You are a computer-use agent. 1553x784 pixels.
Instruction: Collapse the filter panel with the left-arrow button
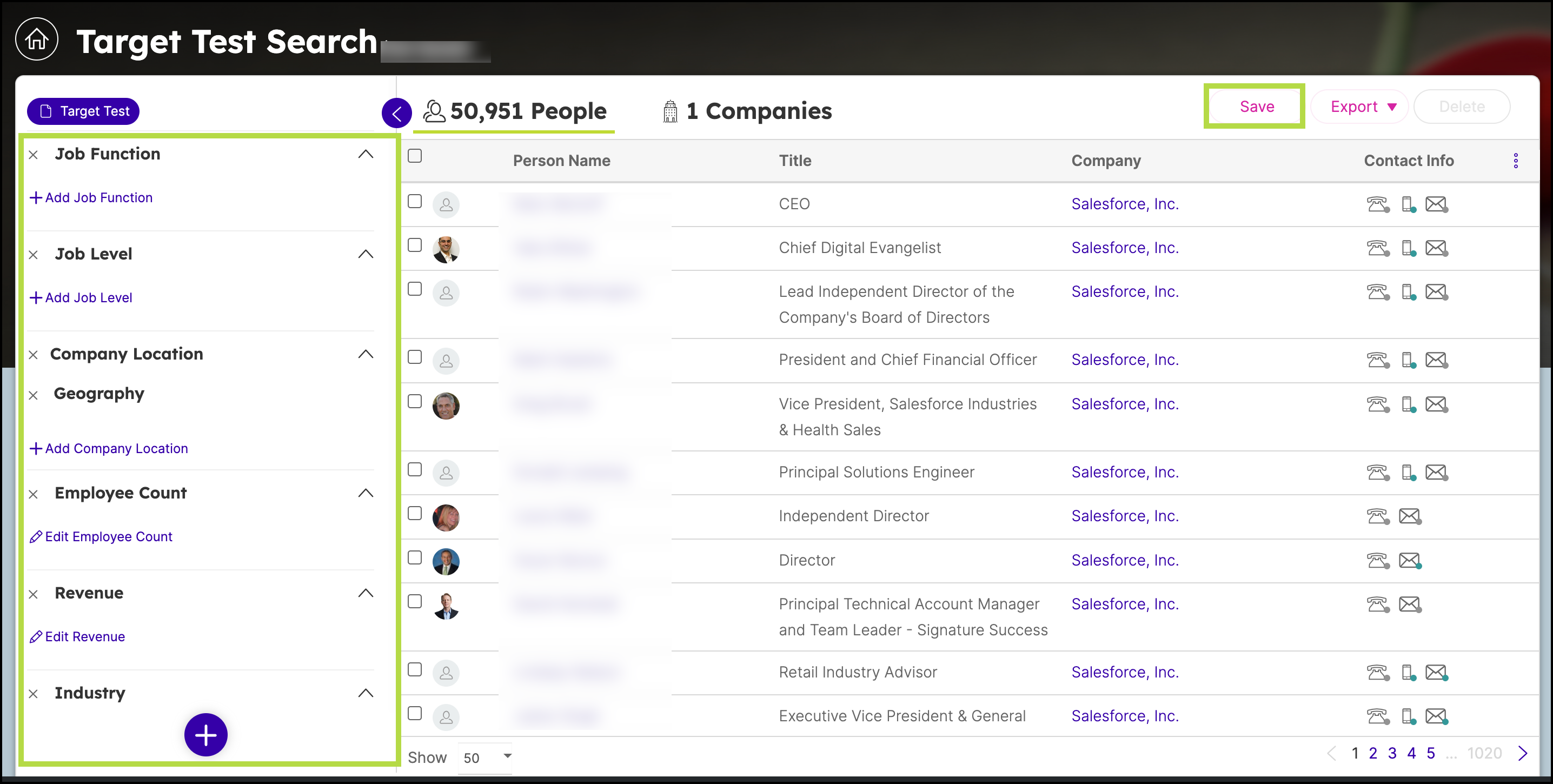(397, 112)
